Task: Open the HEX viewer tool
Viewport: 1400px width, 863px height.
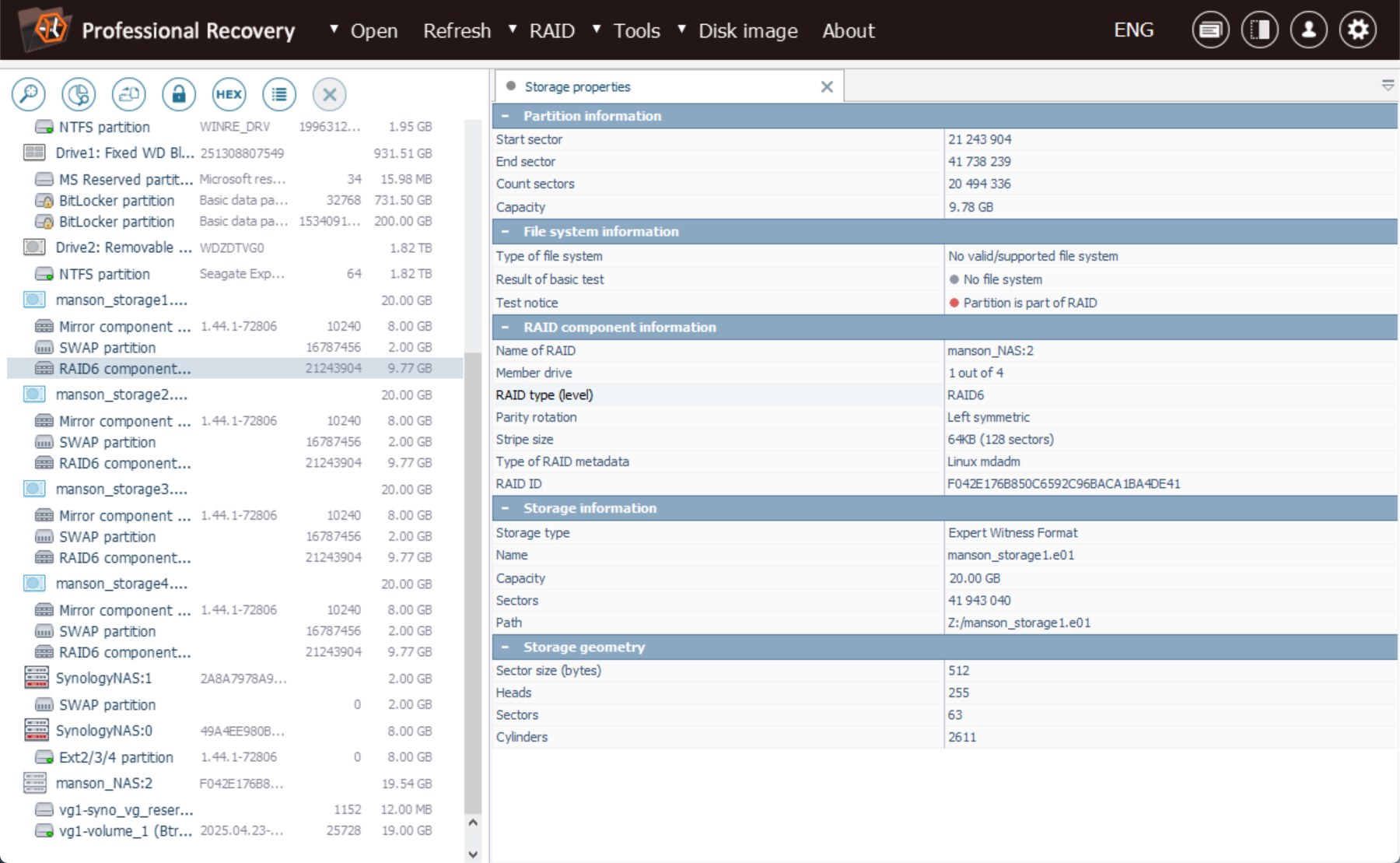Action: coord(229,94)
